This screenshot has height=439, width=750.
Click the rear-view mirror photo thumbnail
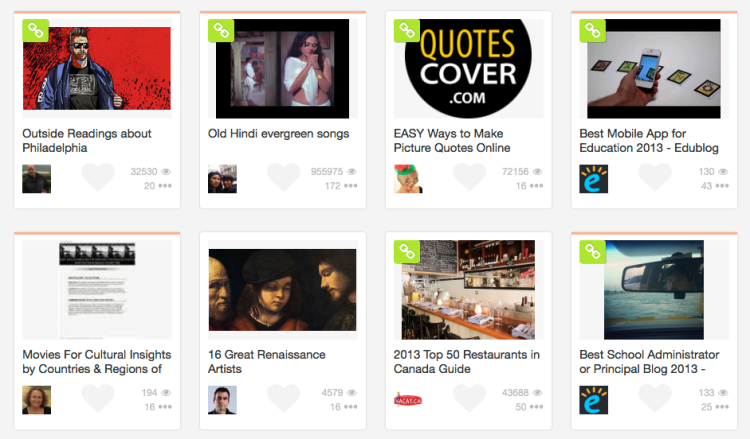tap(654, 290)
